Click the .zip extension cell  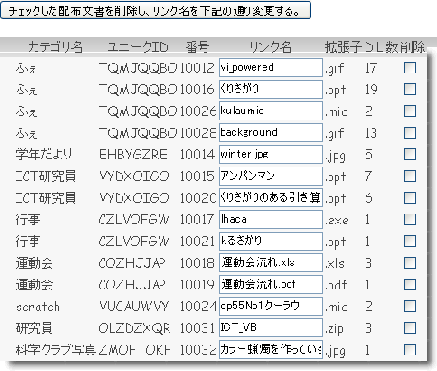(334, 329)
